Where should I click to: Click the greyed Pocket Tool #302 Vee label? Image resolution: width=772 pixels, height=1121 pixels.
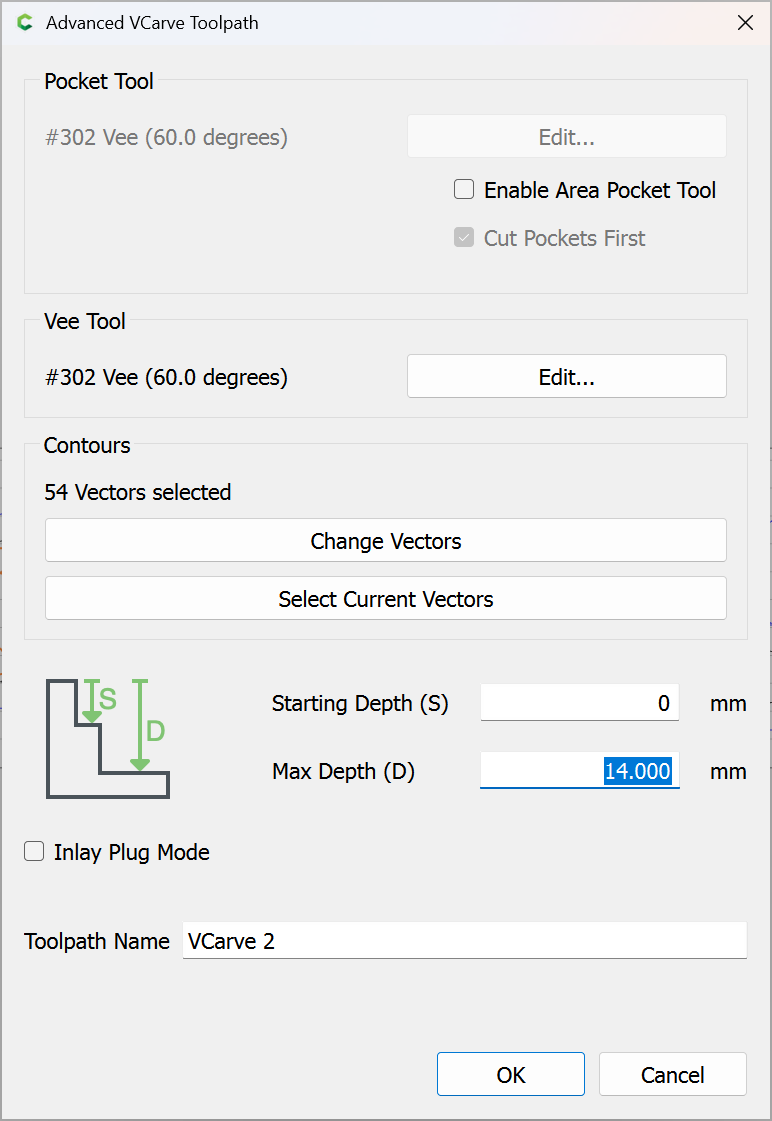click(167, 137)
